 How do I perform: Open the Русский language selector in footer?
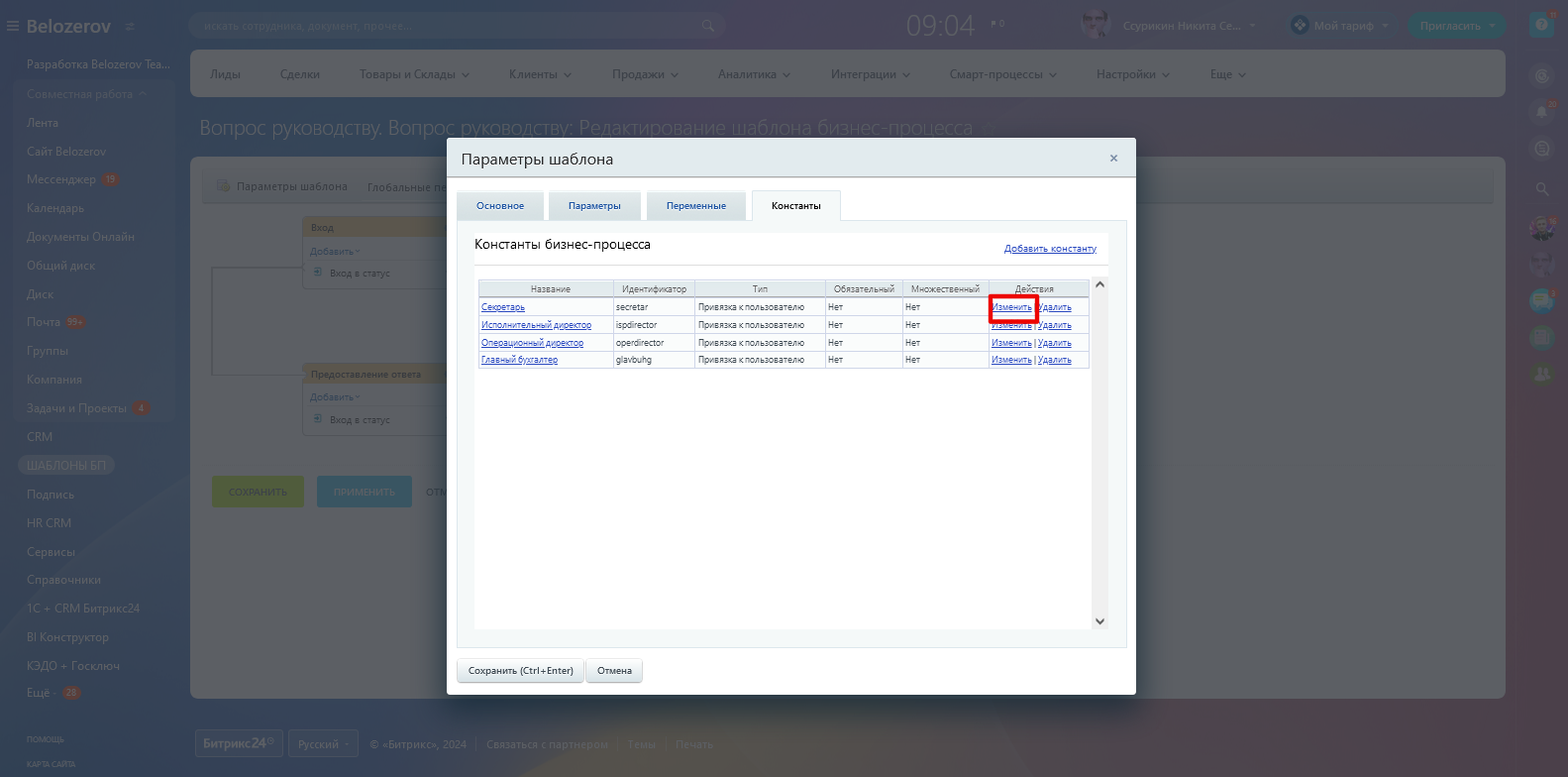click(x=323, y=744)
